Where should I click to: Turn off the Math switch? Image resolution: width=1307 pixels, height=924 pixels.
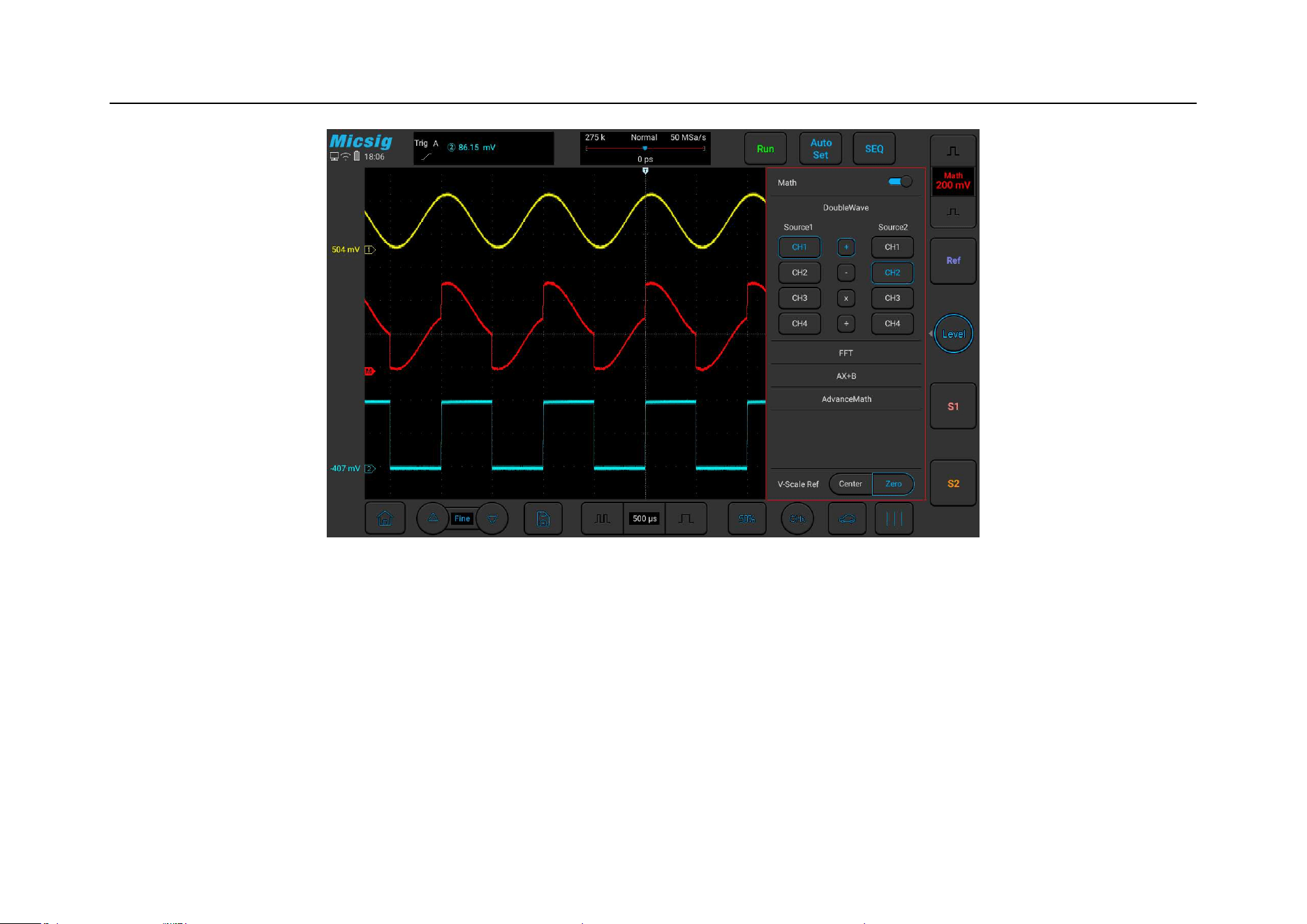(900, 181)
